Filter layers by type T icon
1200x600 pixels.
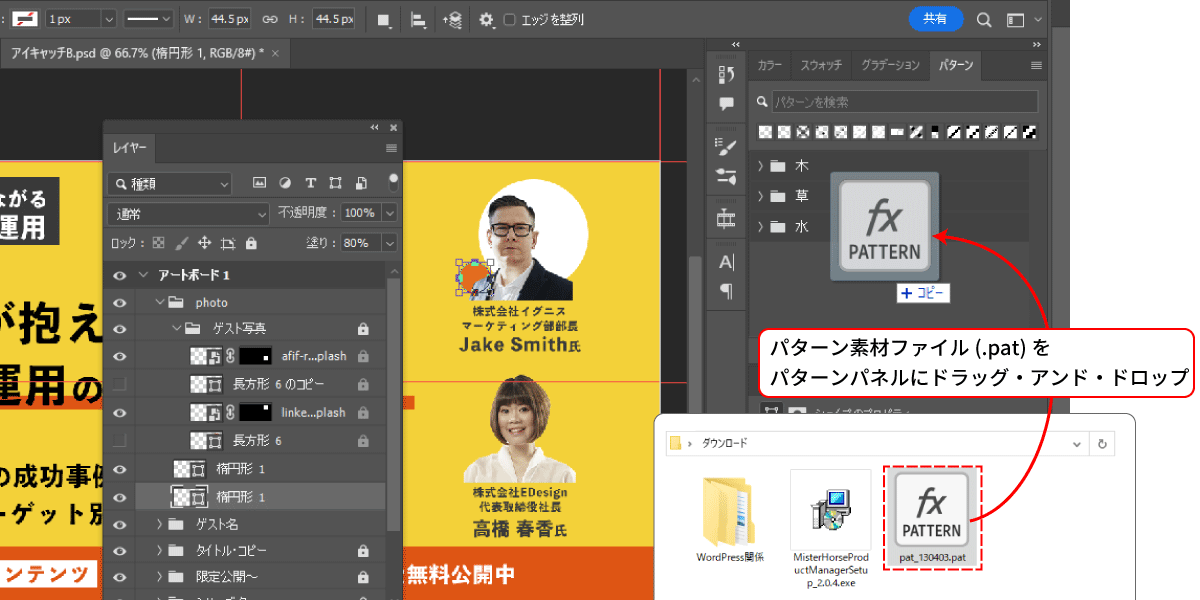310,183
